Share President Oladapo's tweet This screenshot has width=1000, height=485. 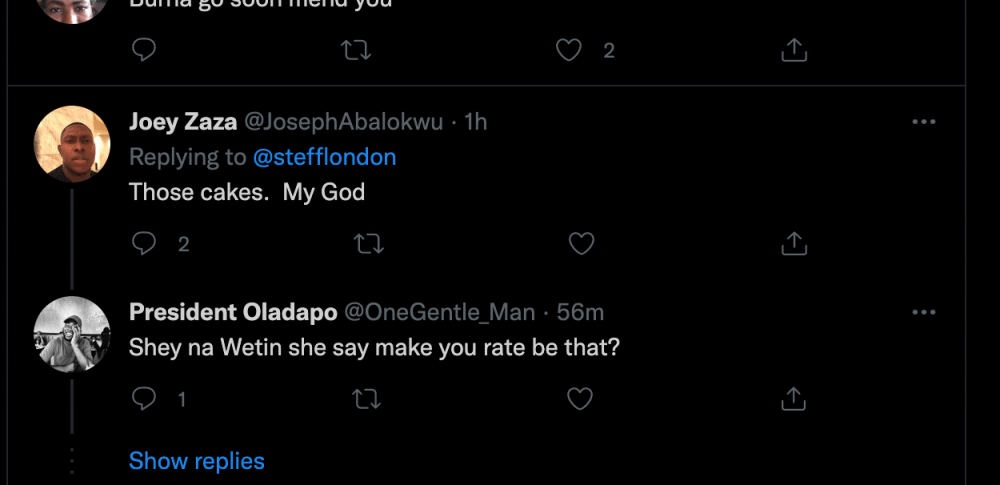pyautogui.click(x=793, y=399)
